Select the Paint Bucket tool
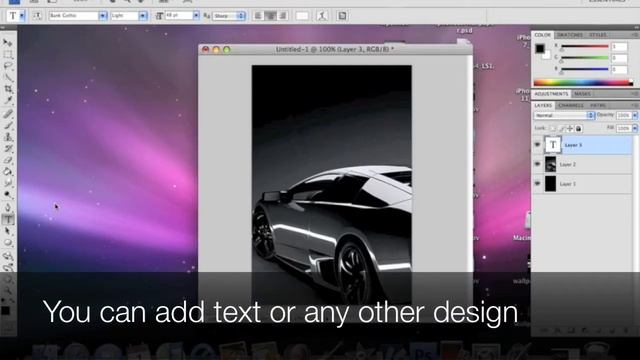The image size is (640, 360). [7, 171]
